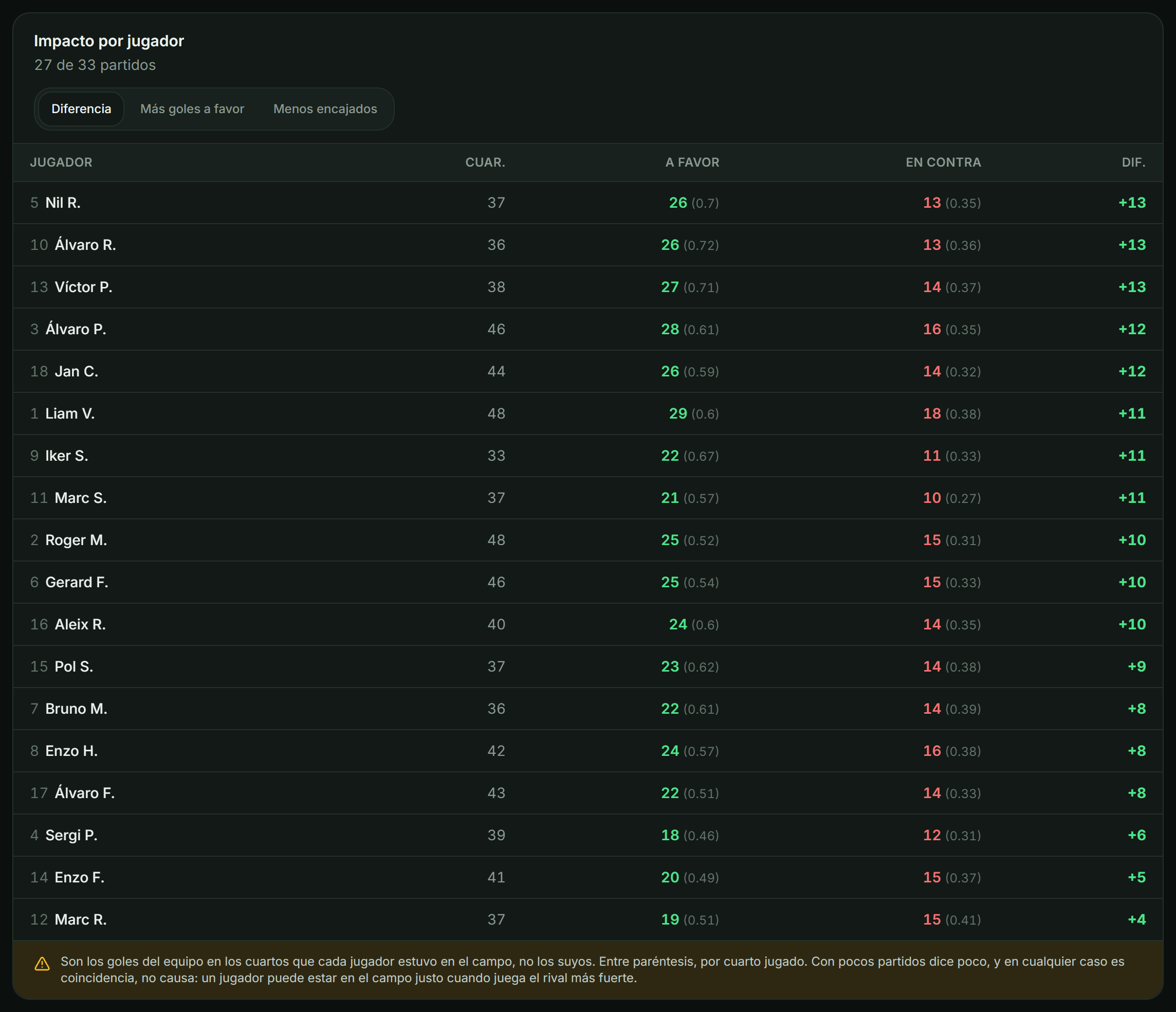Select player row Enzo F.
The width and height of the screenshot is (1176, 1012).
[588, 877]
